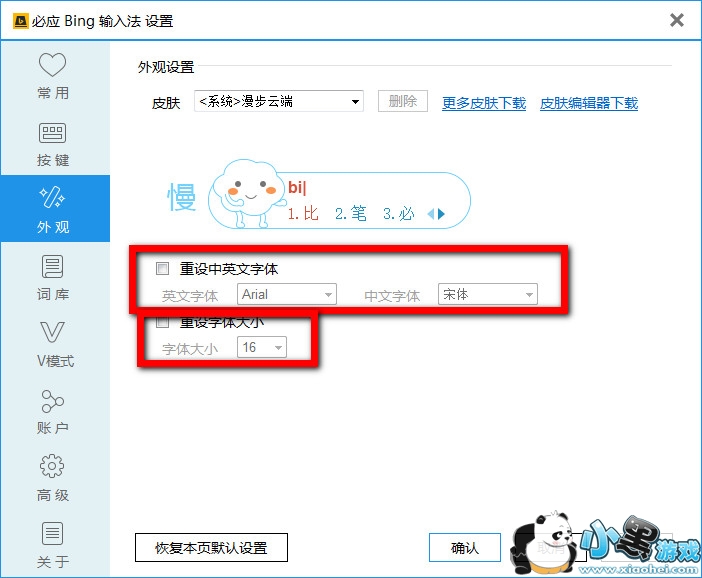This screenshot has height=578, width=702.
Task: Select the 外观 appearance wand icon
Action: (52, 197)
